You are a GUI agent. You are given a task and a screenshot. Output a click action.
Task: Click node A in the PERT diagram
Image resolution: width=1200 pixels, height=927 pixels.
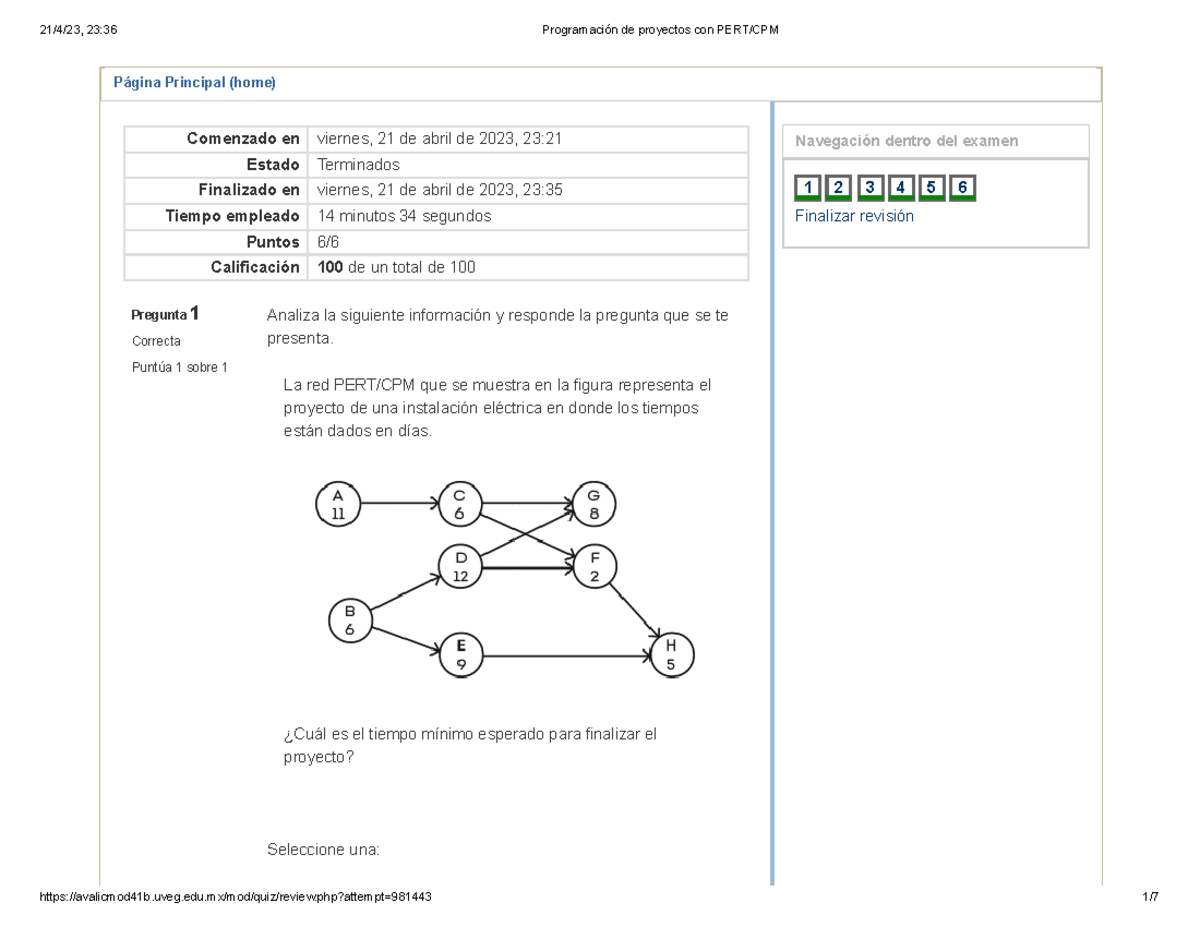338,503
